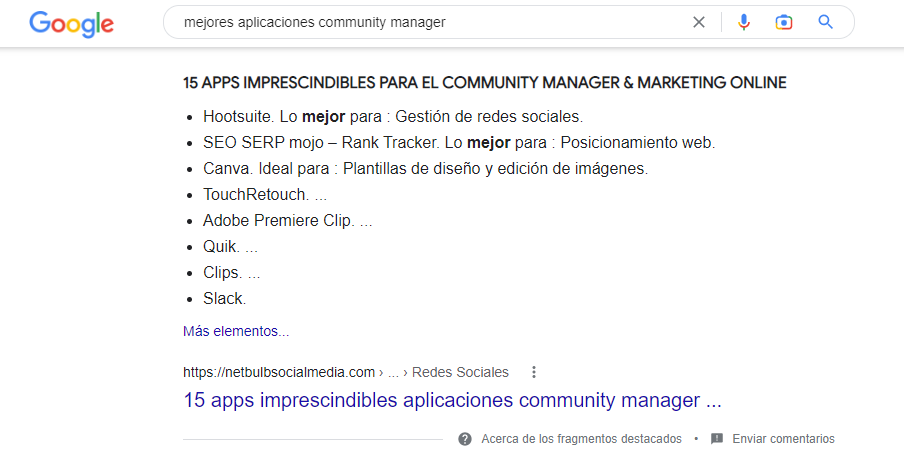The image size is (904, 466).
Task: Click the netbulbsocialmedia.com URL breadcrumb
Action: [x=346, y=372]
